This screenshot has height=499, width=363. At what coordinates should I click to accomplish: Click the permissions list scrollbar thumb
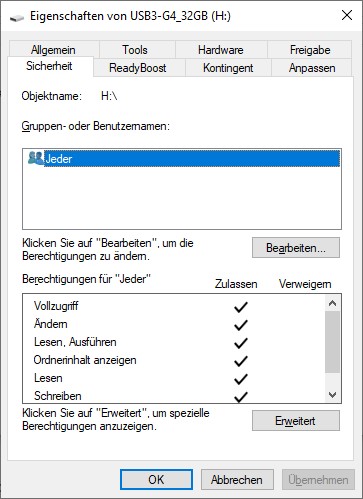pyautogui.click(x=332, y=342)
